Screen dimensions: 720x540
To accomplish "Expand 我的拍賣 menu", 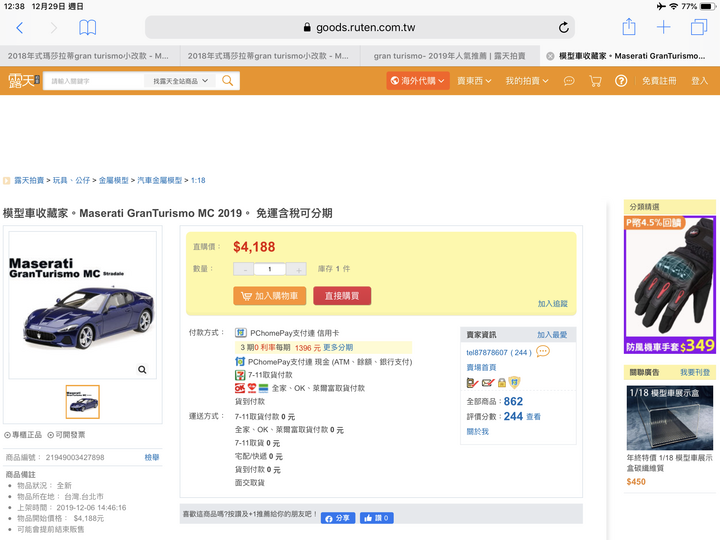I will tap(527, 81).
